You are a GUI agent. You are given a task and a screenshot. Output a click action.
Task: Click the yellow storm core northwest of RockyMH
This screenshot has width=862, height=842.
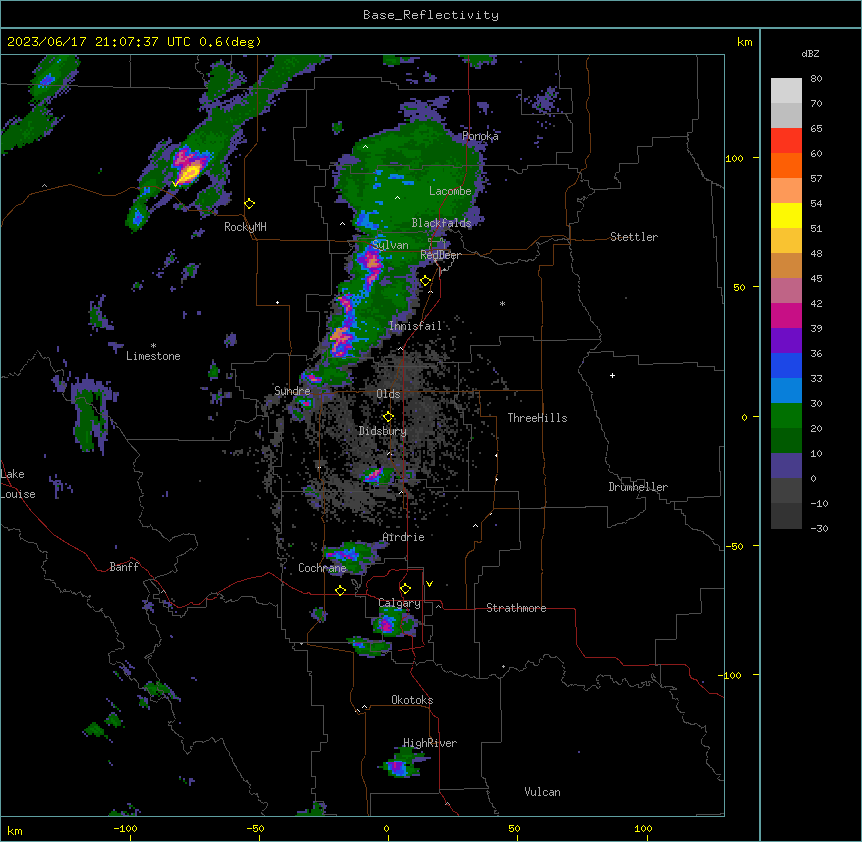189,172
